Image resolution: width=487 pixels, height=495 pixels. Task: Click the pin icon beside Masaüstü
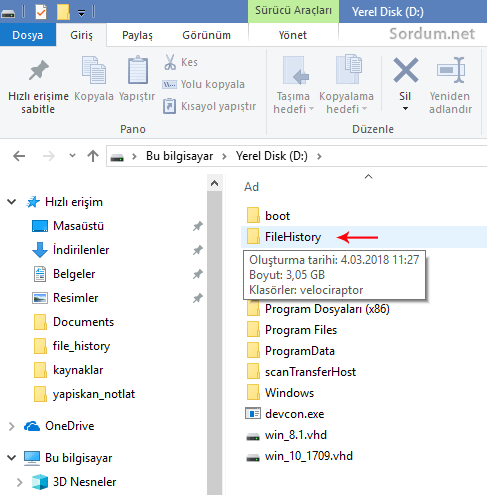198,226
